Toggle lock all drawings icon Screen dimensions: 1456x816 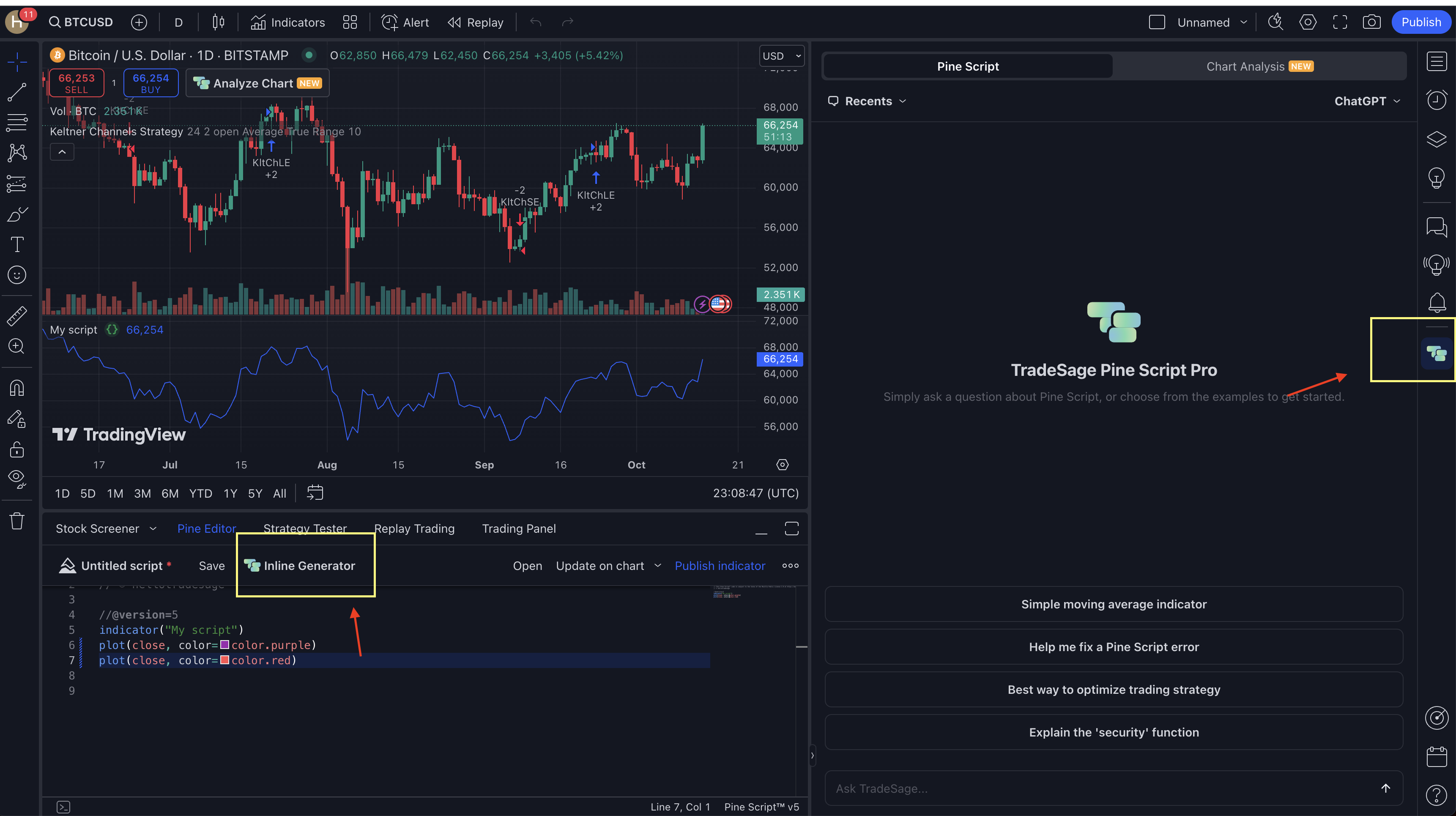coord(17,450)
